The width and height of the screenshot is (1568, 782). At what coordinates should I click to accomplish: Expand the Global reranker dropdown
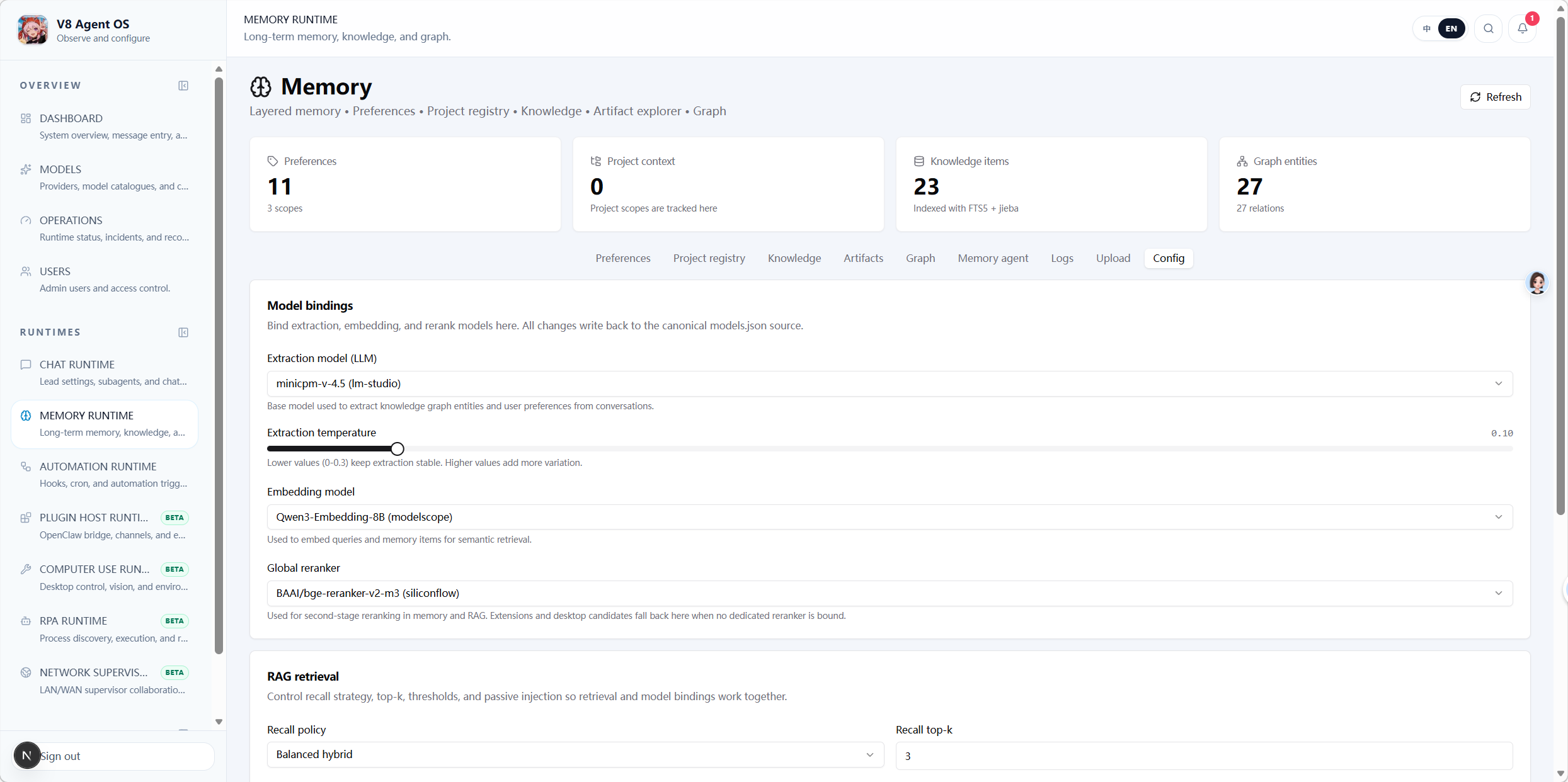coord(890,593)
